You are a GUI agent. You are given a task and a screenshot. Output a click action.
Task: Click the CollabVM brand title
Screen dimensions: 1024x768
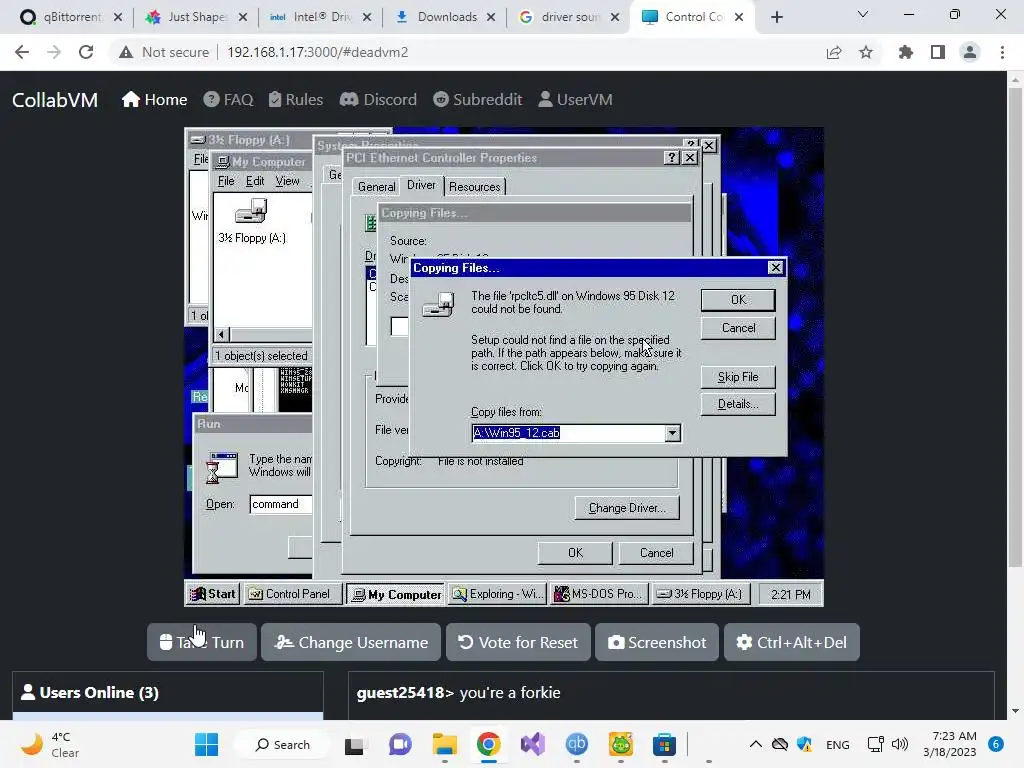coord(55,100)
